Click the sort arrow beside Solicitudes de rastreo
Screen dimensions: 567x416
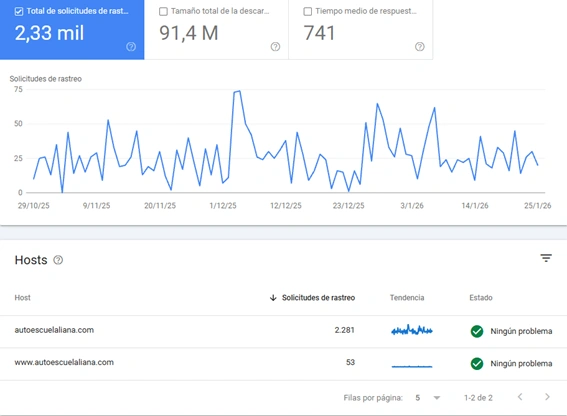pyautogui.click(x=273, y=298)
